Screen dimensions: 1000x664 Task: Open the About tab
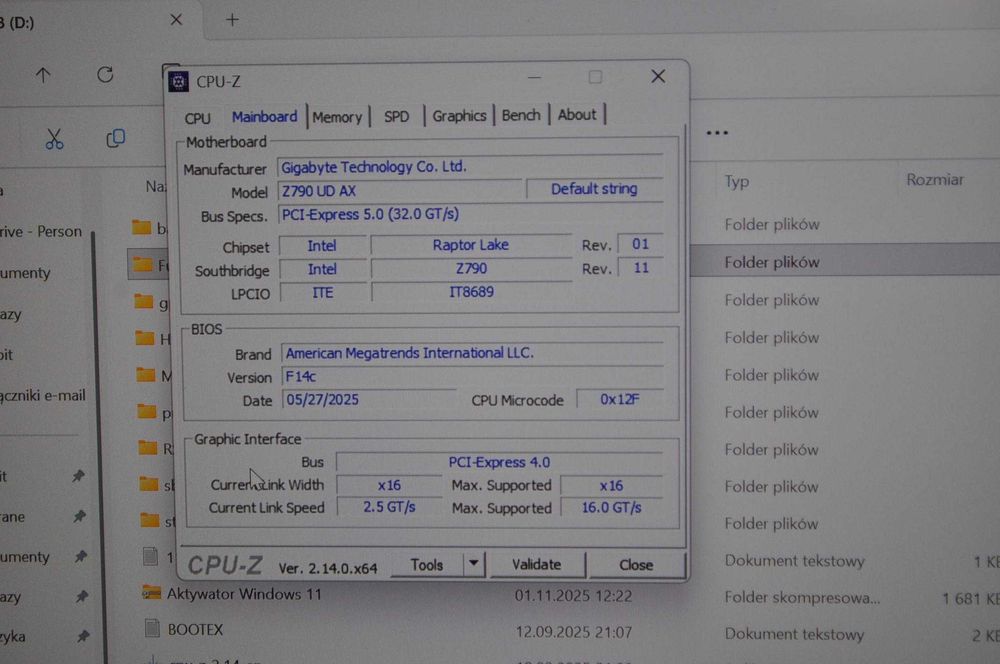pos(577,115)
